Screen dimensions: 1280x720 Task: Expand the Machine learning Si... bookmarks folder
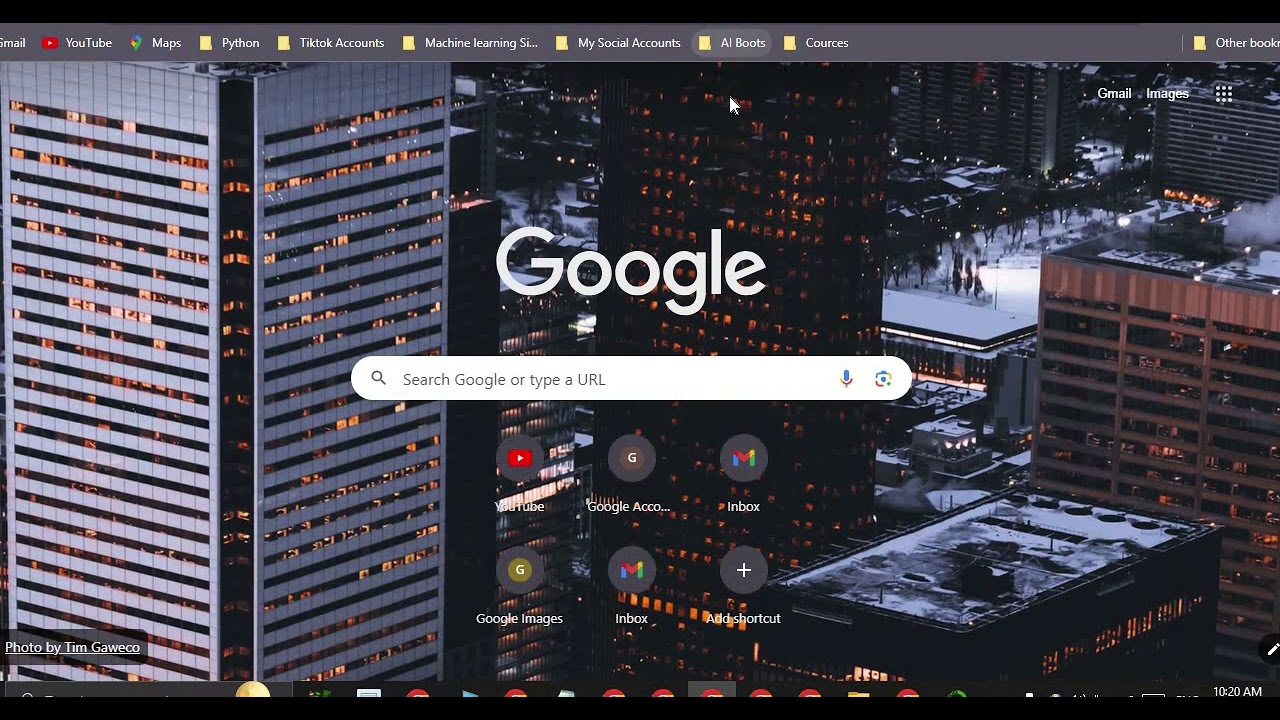pos(470,43)
